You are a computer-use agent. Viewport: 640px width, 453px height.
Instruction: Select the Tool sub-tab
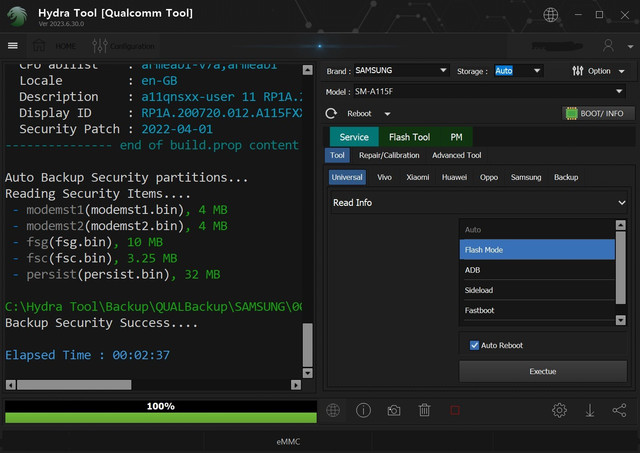[337, 155]
